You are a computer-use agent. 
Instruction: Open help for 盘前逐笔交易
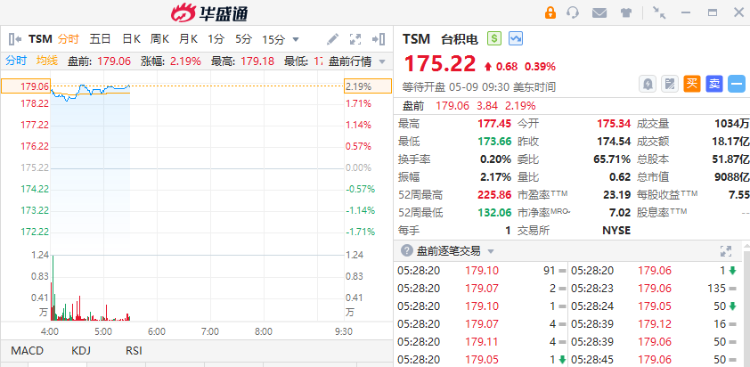[407, 250]
